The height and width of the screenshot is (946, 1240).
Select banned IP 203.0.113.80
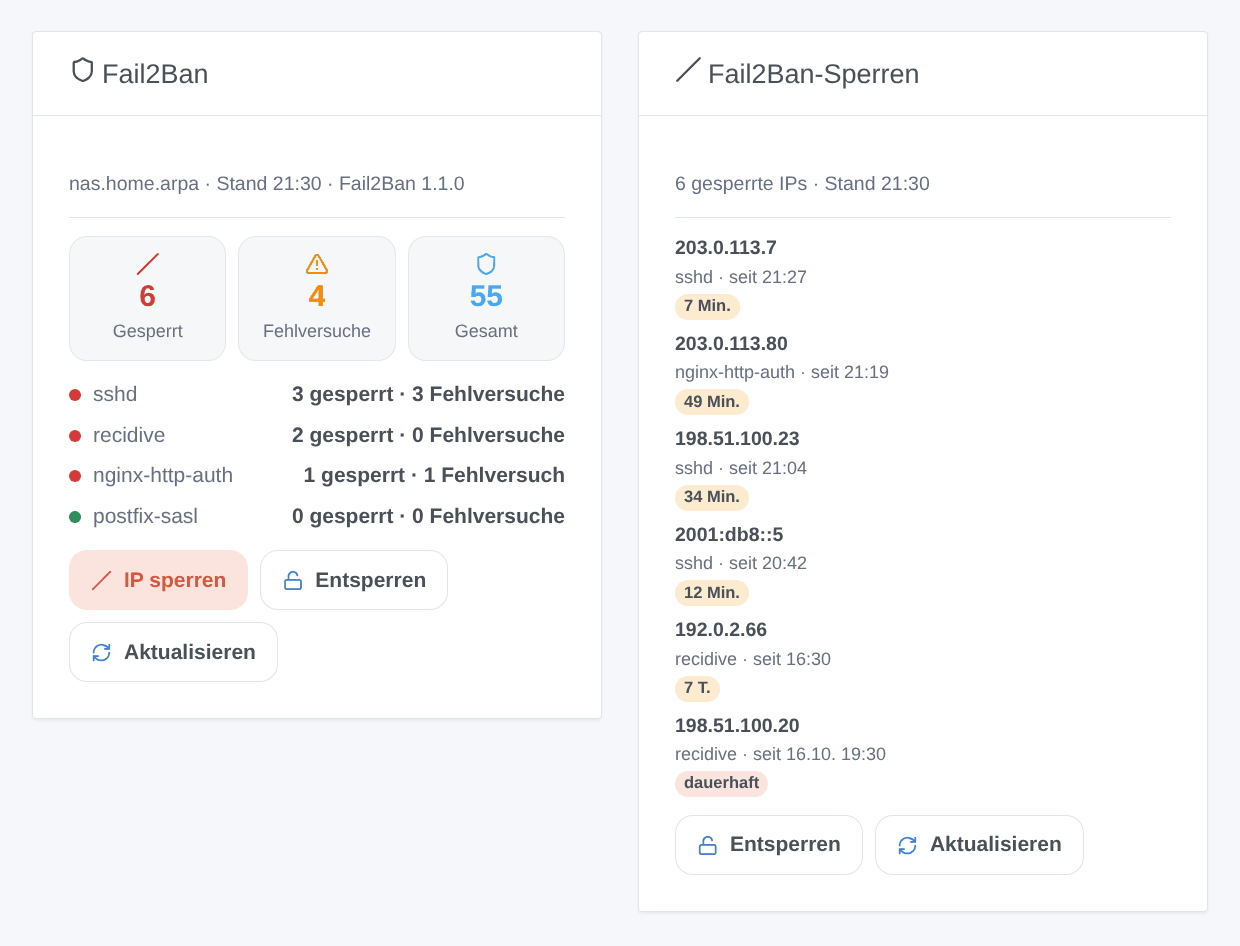point(731,344)
